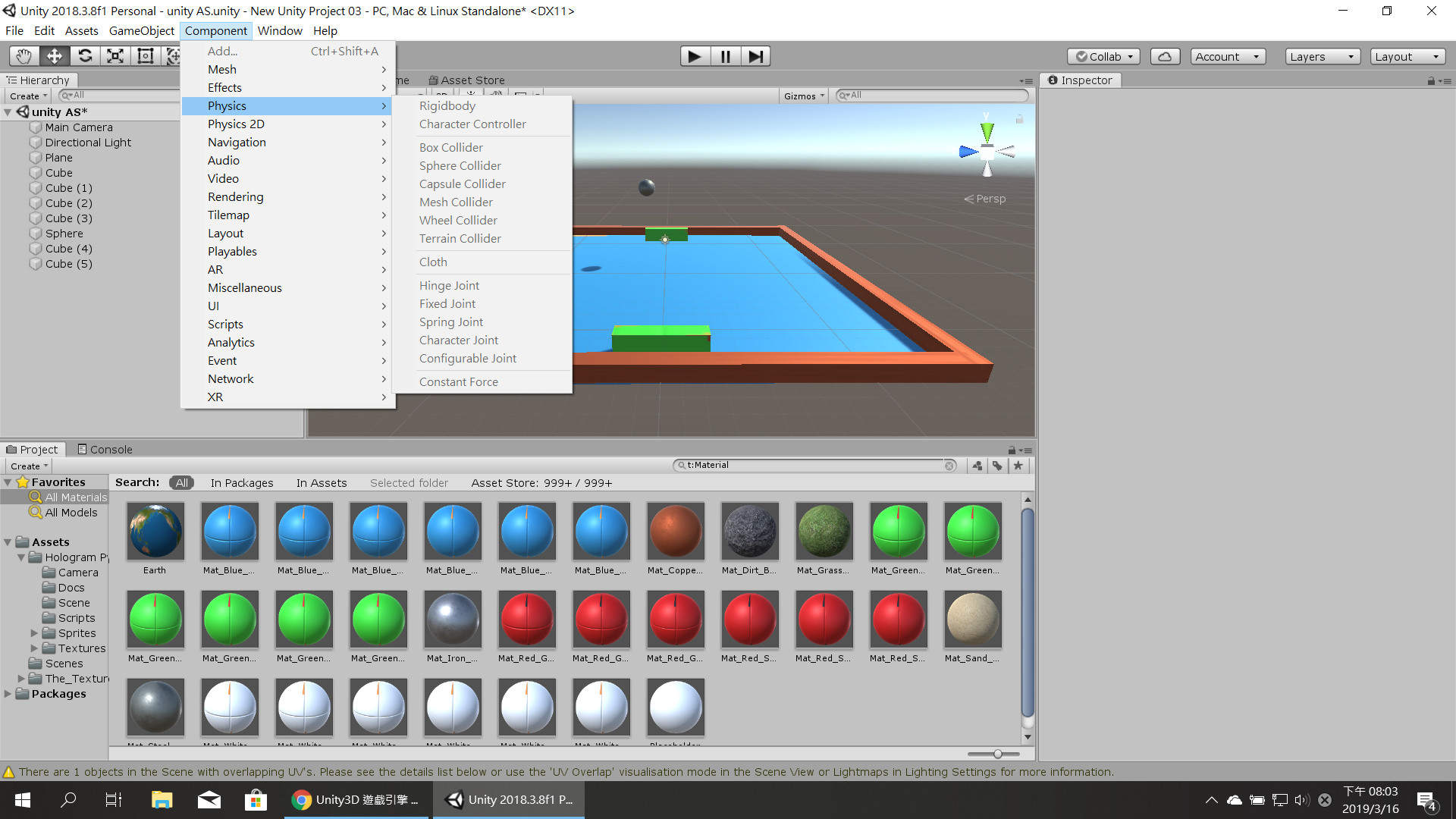Open Unity Cloud Services panel

tap(1165, 55)
